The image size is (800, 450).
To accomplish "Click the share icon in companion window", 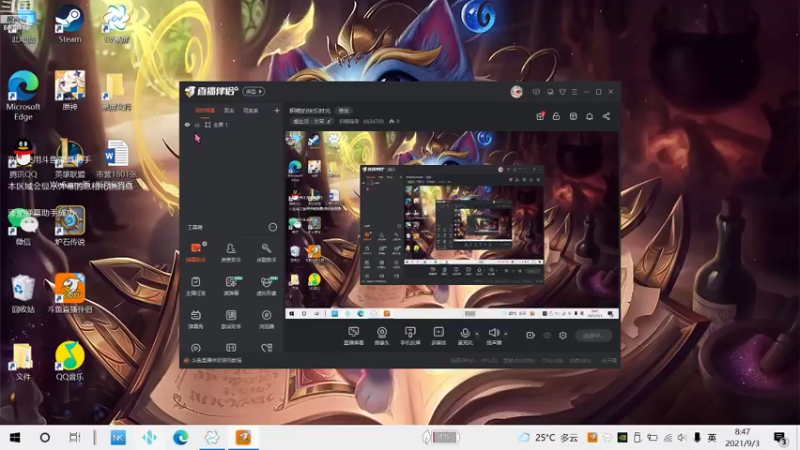I will click(606, 116).
